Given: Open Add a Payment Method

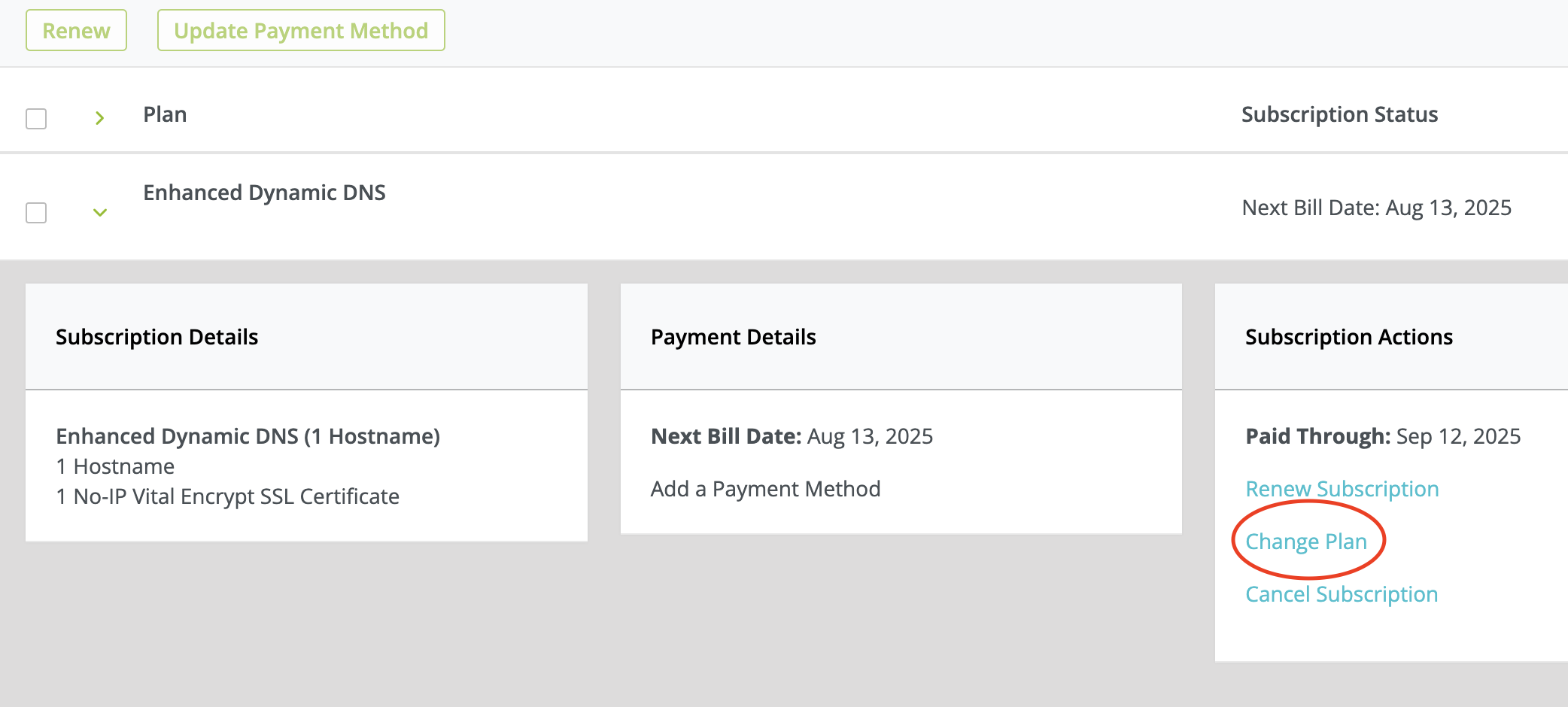Looking at the screenshot, I should coord(765,488).
